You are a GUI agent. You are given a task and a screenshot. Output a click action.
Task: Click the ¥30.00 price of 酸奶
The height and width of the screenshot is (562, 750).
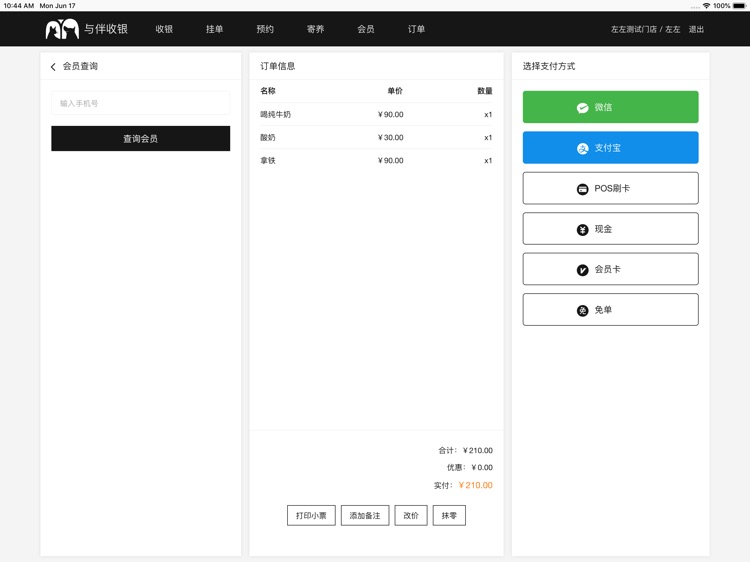click(390, 137)
